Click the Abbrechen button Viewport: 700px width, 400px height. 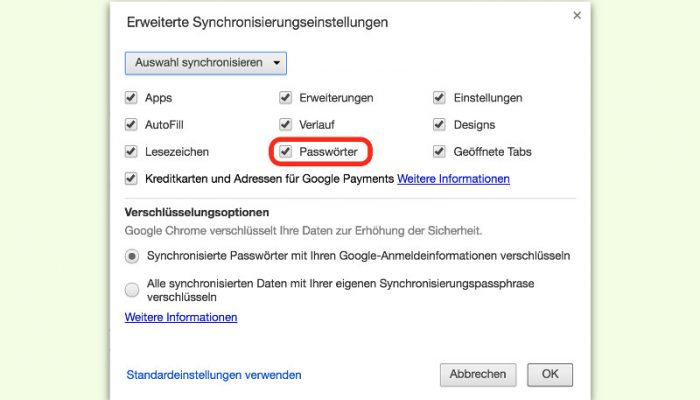[478, 375]
